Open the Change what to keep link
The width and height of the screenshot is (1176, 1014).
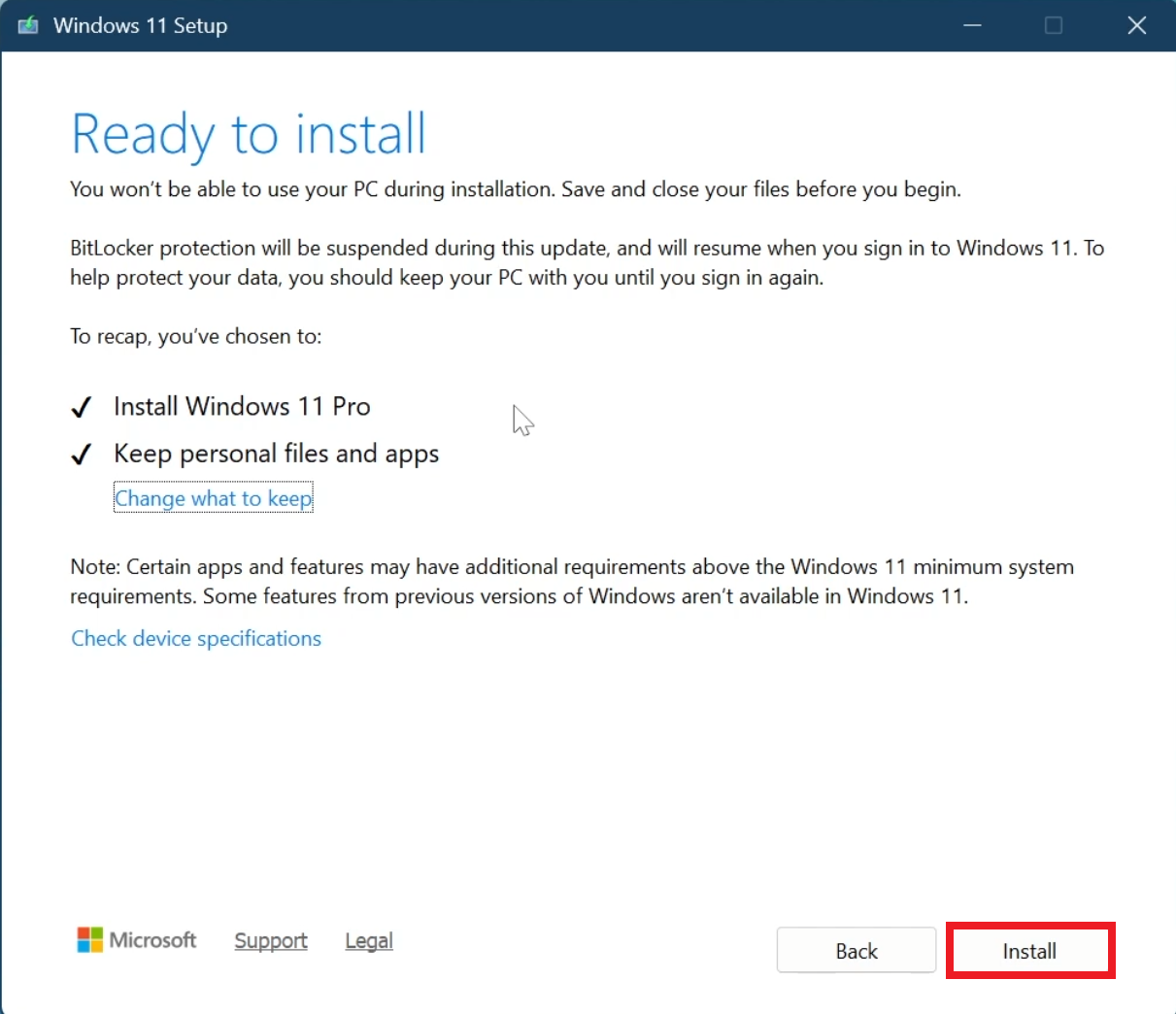tap(213, 497)
